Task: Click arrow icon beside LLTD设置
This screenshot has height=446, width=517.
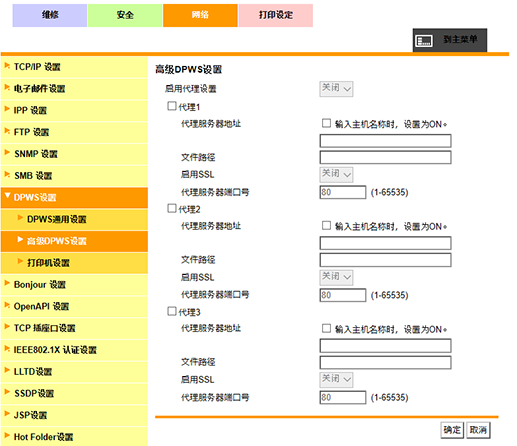Action: (x=7, y=370)
